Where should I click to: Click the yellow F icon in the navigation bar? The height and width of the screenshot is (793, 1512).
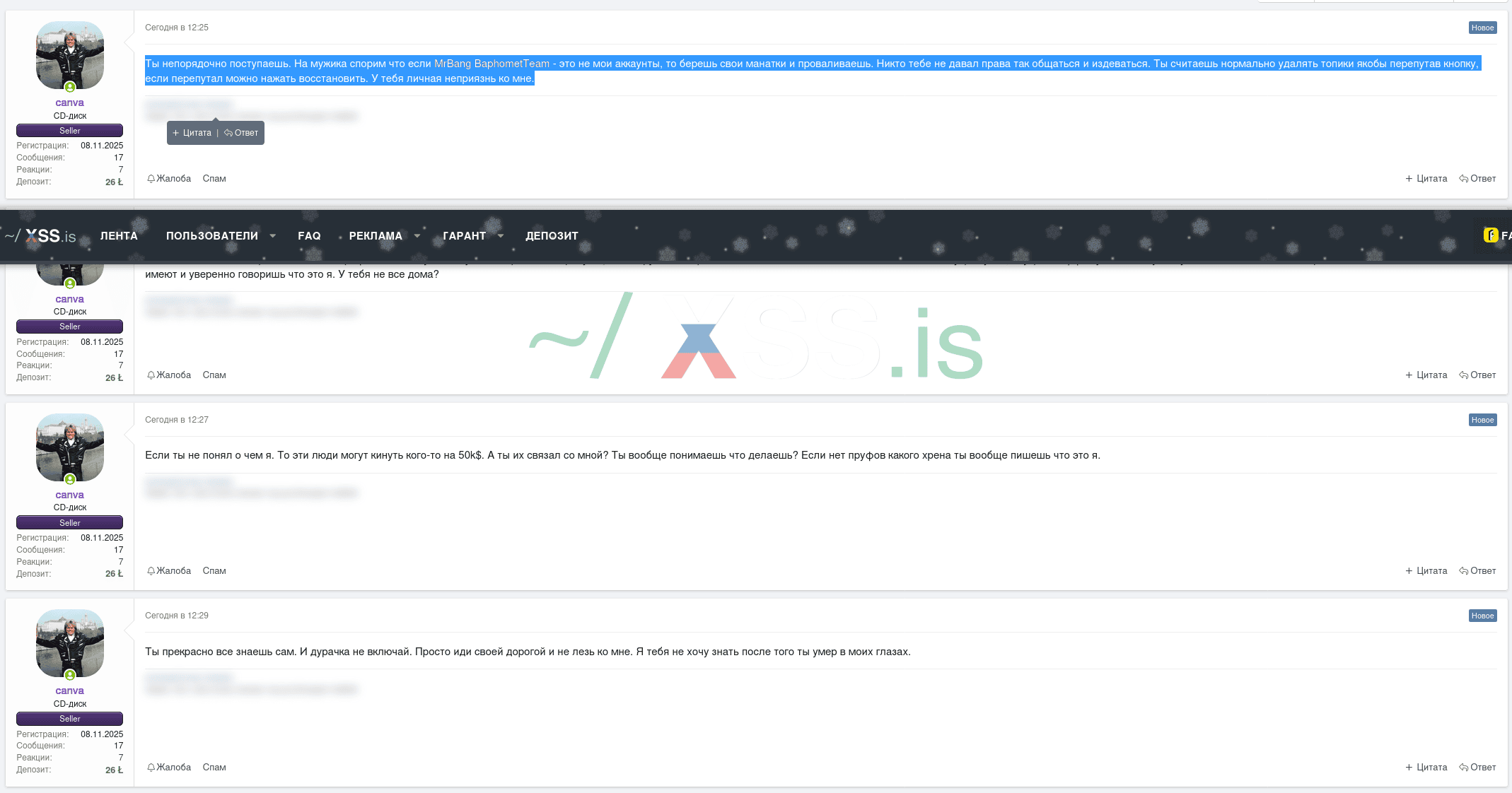[1491, 235]
